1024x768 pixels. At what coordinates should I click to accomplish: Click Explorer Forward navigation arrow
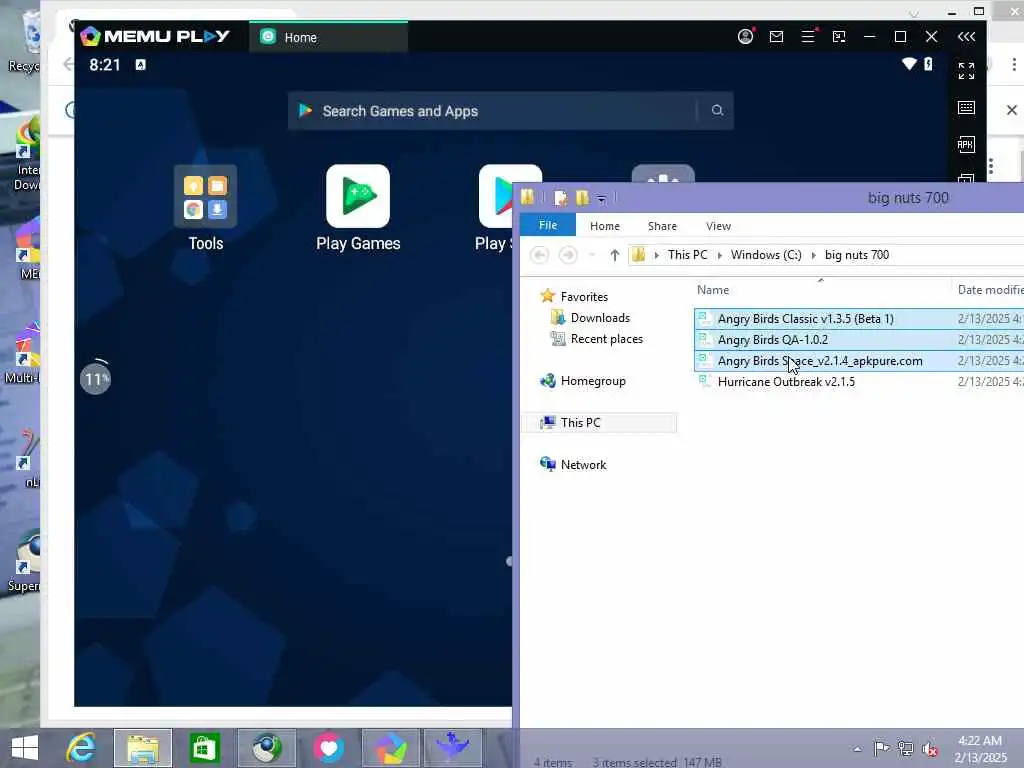[568, 255]
